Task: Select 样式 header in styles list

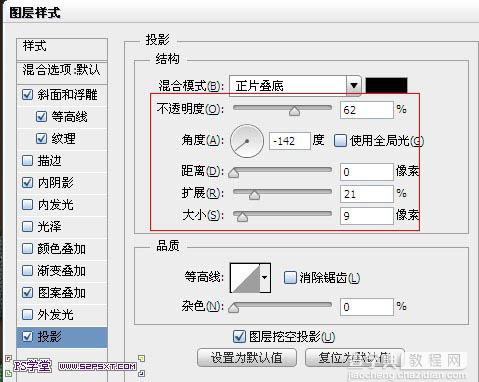Action: click(x=62, y=49)
